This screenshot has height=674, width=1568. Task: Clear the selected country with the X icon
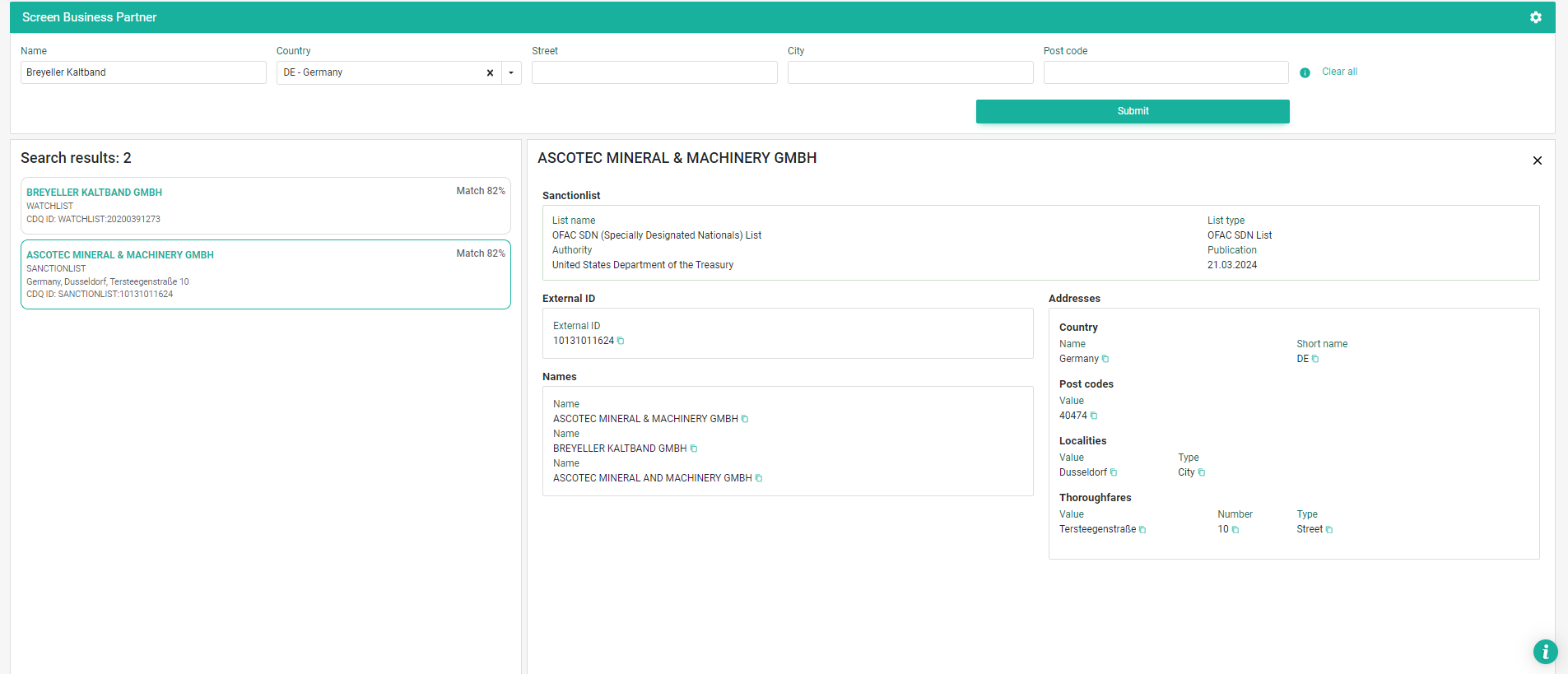pyautogui.click(x=490, y=72)
